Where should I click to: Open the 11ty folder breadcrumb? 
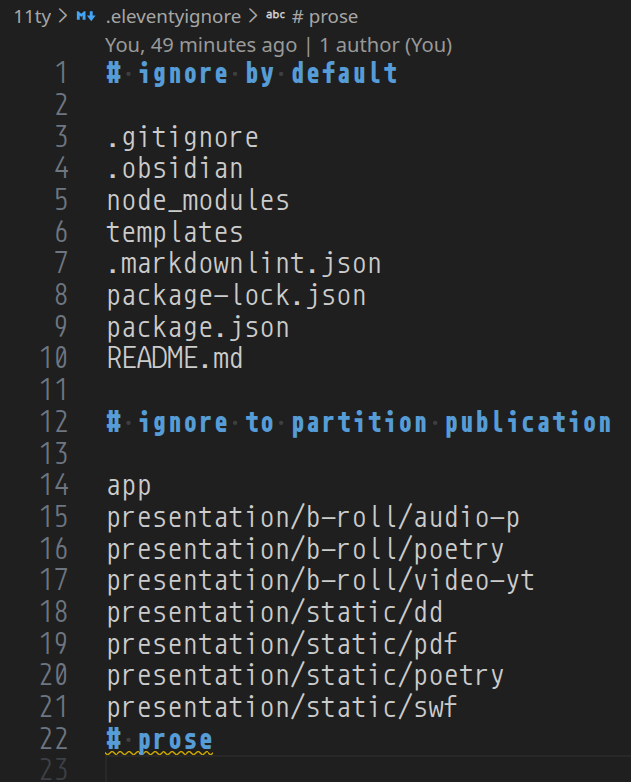point(32,17)
